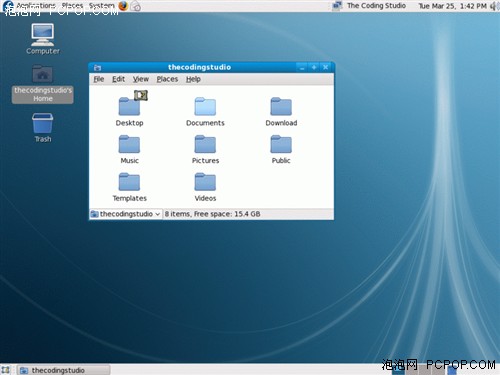Click The Coding Studio user name in panel

coord(376,6)
